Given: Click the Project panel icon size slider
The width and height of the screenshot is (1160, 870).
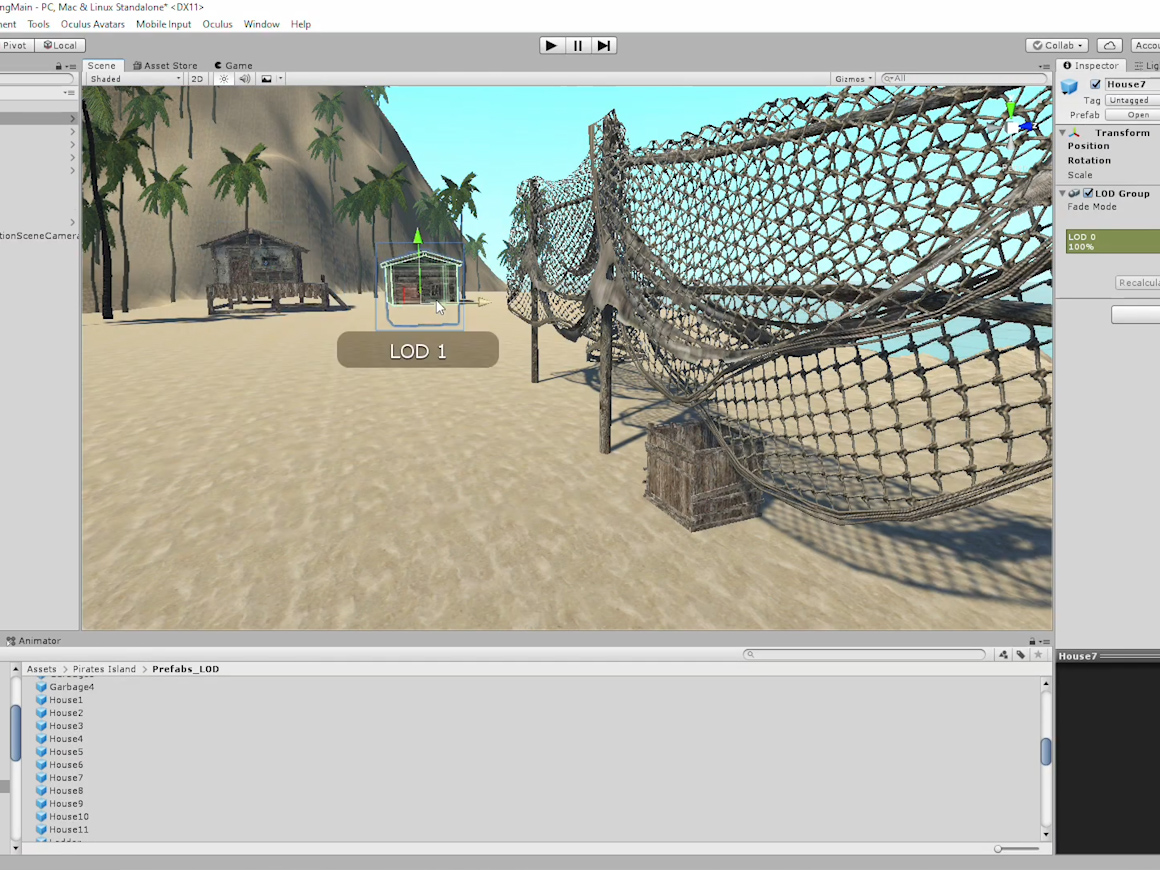Looking at the screenshot, I should coord(998,849).
